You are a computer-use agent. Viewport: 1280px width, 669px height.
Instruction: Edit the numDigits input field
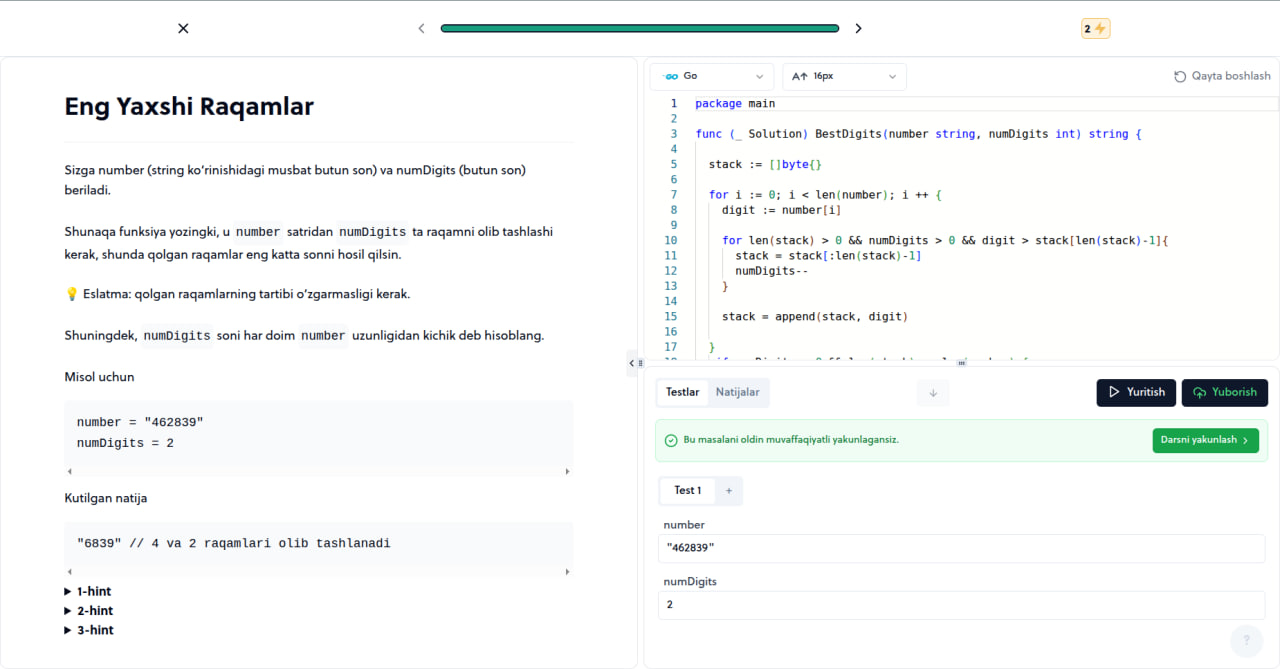[961, 605]
